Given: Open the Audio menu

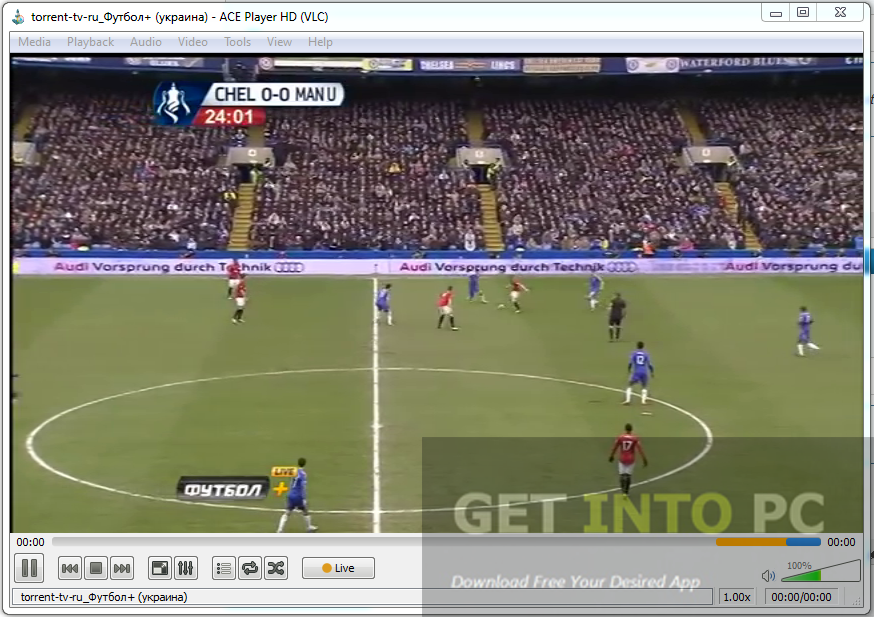Looking at the screenshot, I should tap(145, 42).
